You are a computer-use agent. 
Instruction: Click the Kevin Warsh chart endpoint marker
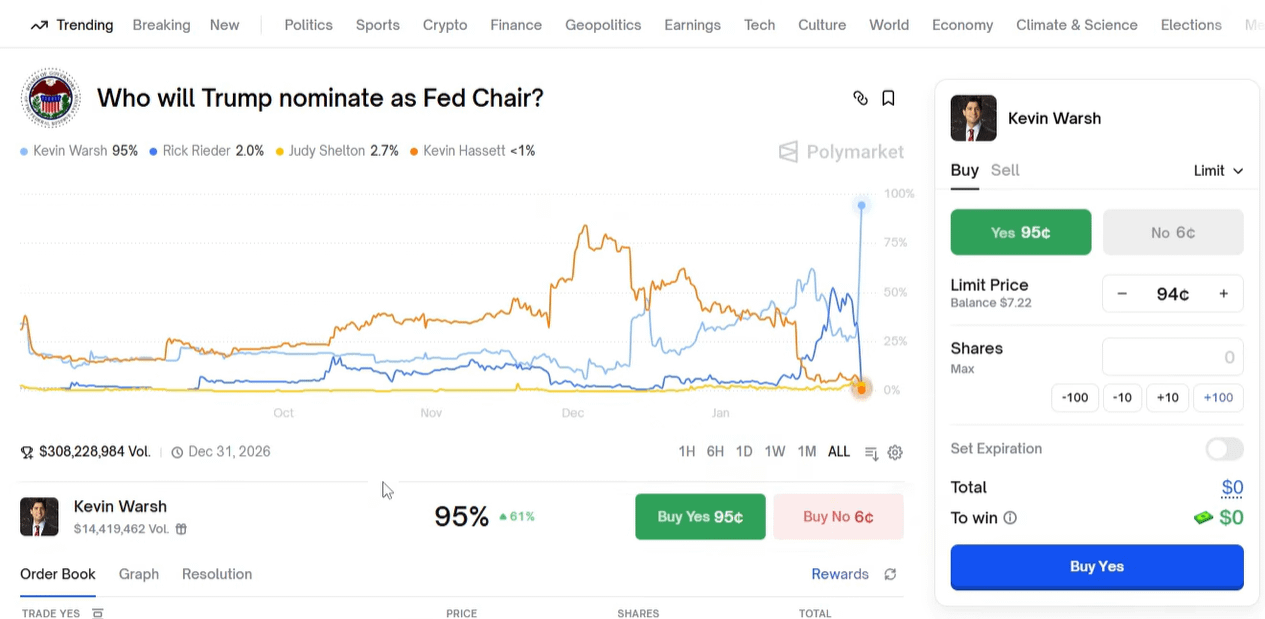pyautogui.click(x=861, y=206)
